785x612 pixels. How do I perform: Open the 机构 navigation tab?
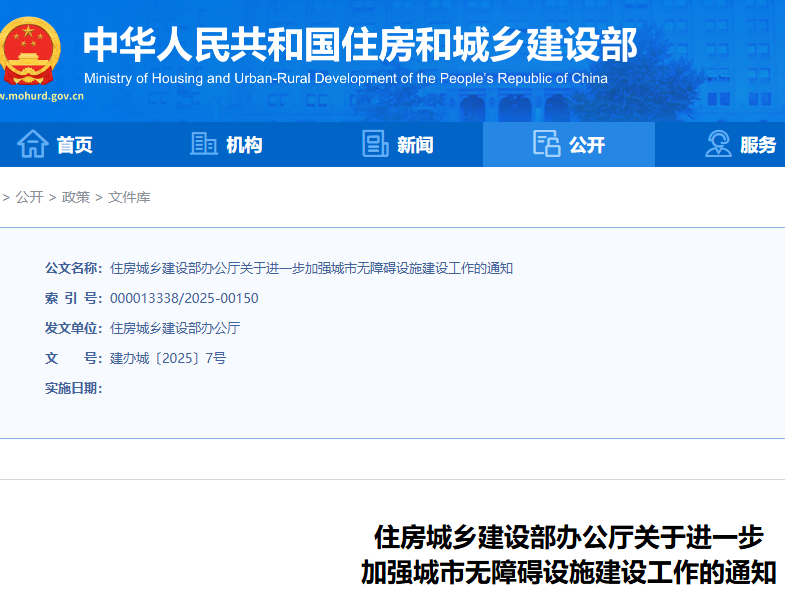226,144
